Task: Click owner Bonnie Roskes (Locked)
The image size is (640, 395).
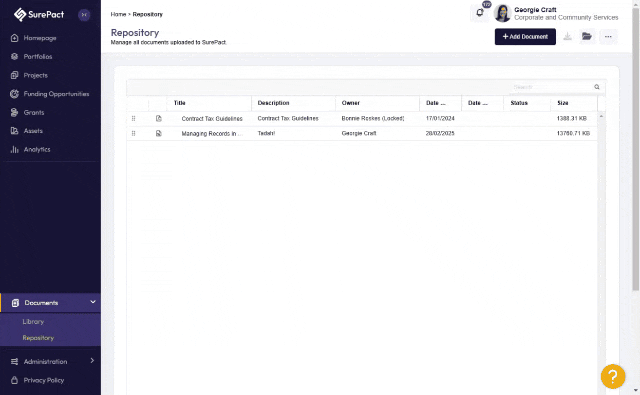Action: pos(373,118)
